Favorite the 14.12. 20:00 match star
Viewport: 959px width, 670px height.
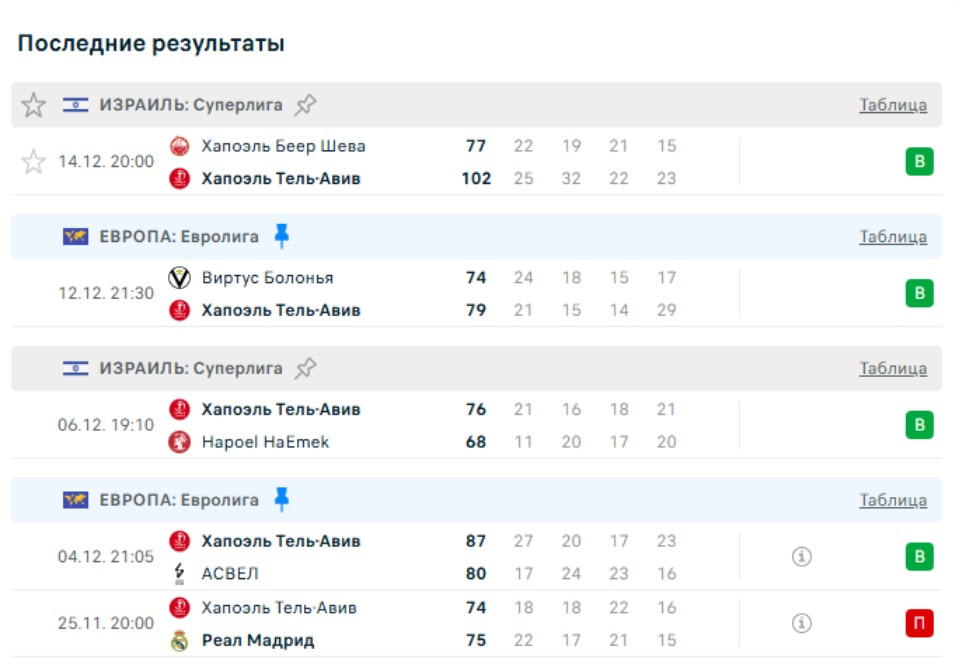34,162
